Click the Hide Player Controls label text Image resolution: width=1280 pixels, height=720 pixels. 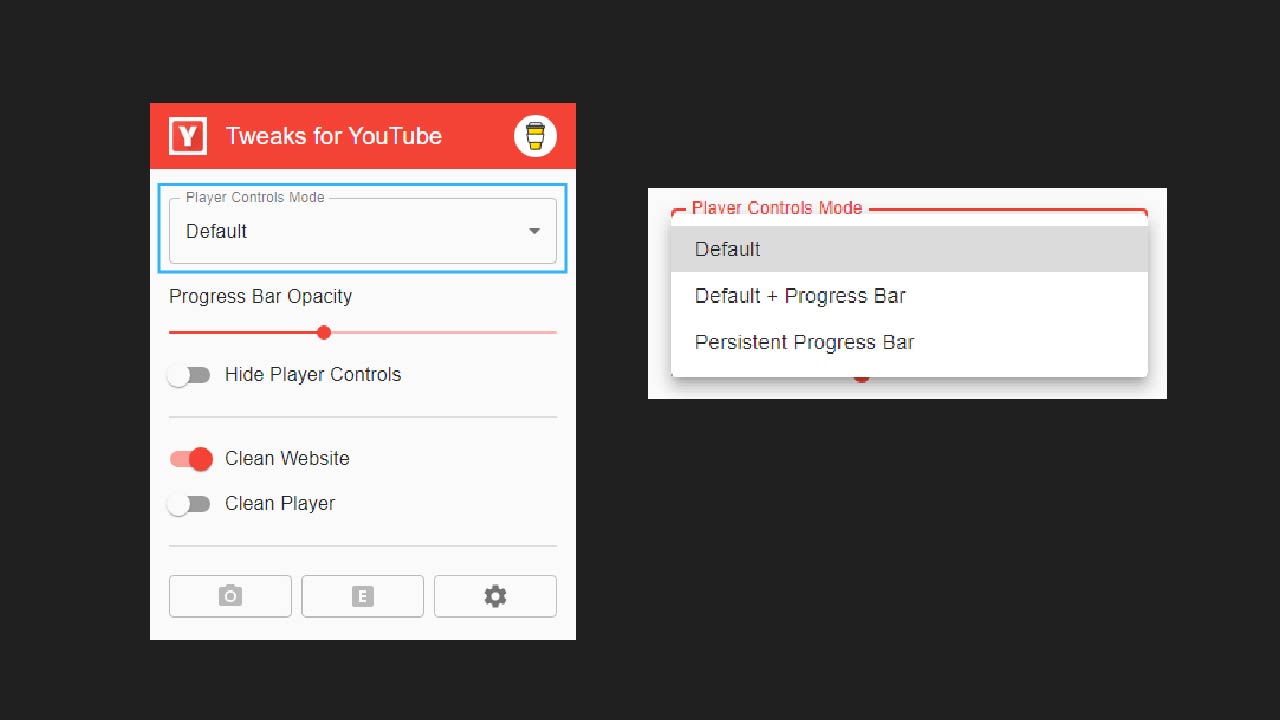point(313,375)
